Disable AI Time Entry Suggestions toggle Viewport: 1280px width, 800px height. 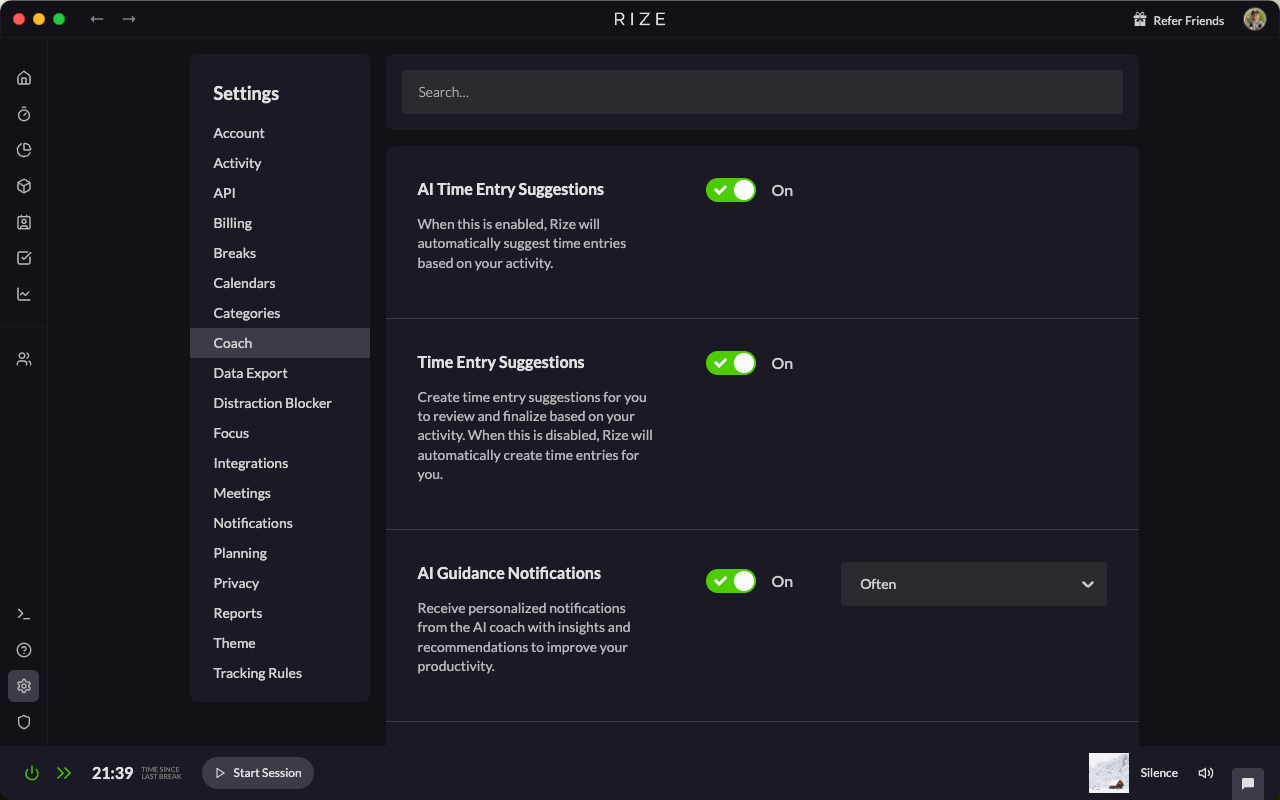(x=731, y=190)
